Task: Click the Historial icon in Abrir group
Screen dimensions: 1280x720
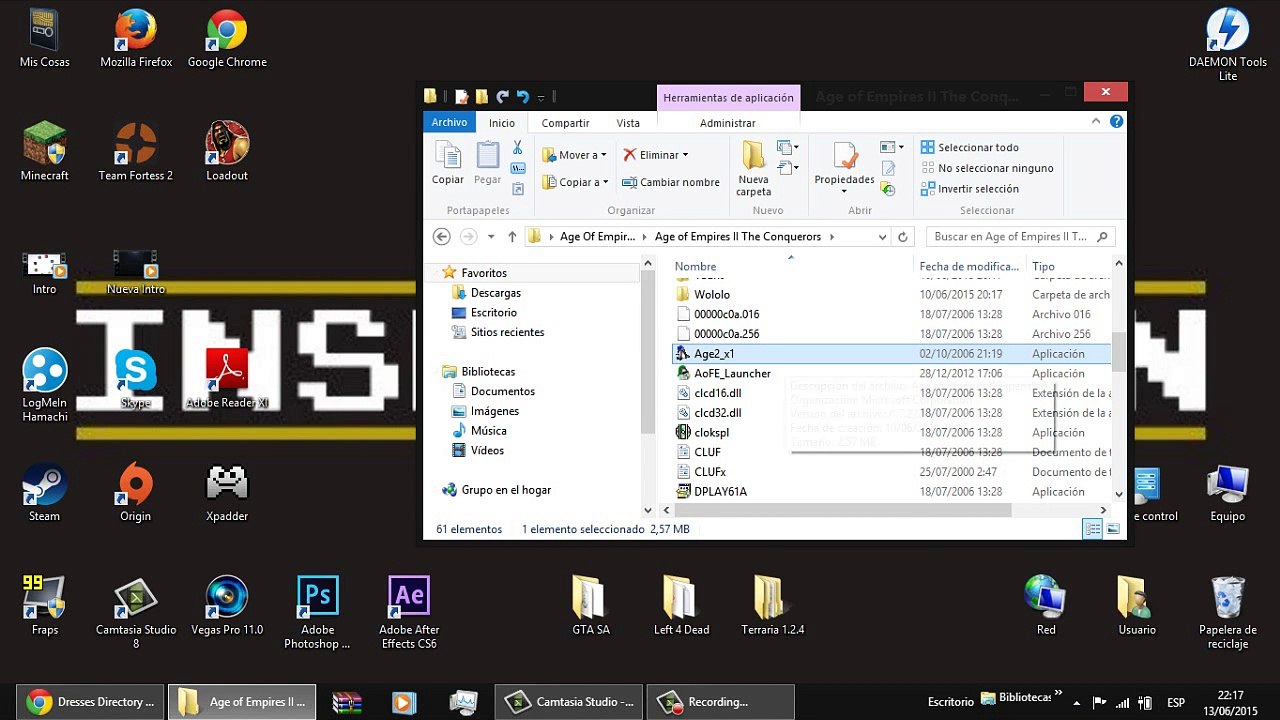Action: point(887,189)
